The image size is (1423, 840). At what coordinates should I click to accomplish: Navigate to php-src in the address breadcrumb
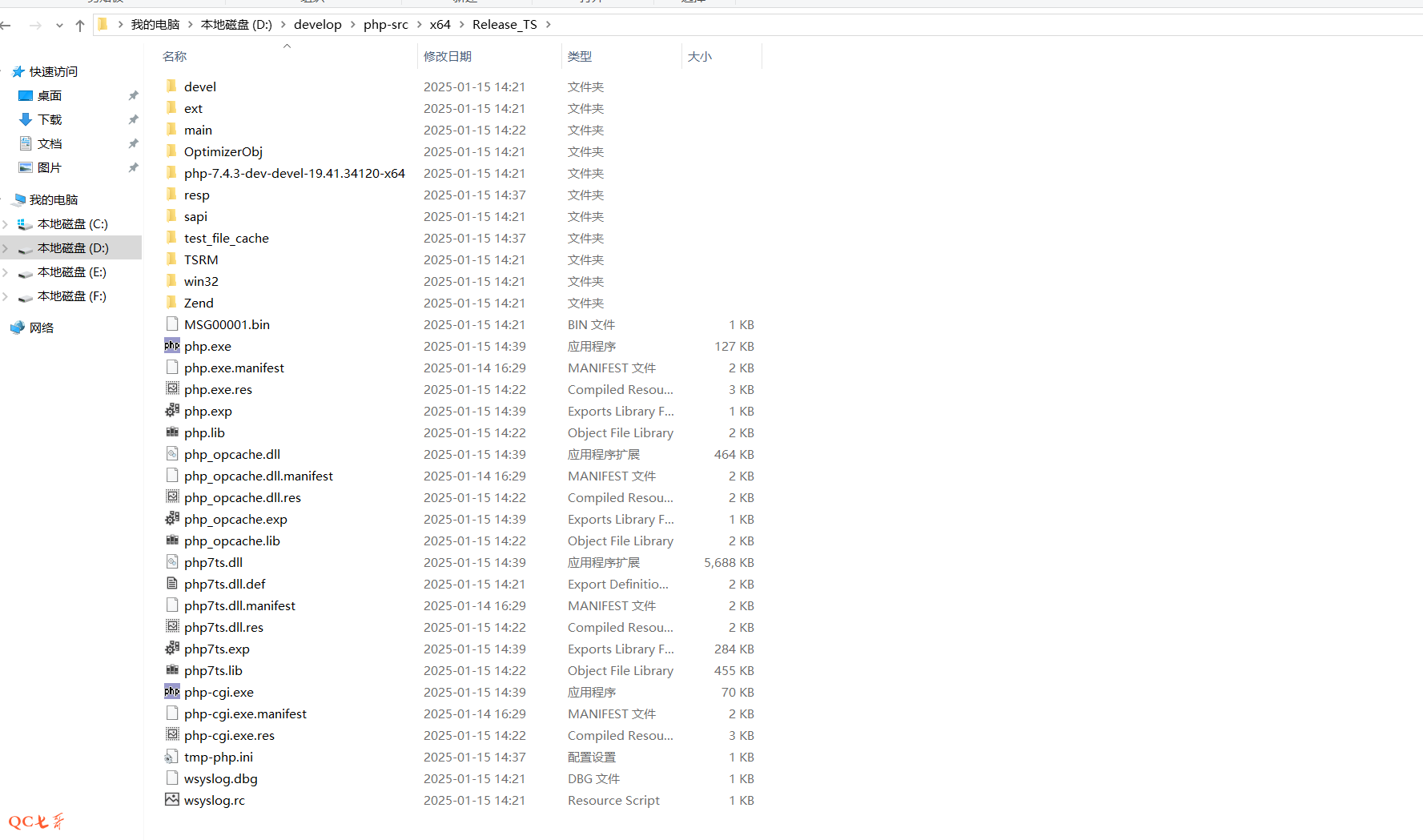[385, 25]
